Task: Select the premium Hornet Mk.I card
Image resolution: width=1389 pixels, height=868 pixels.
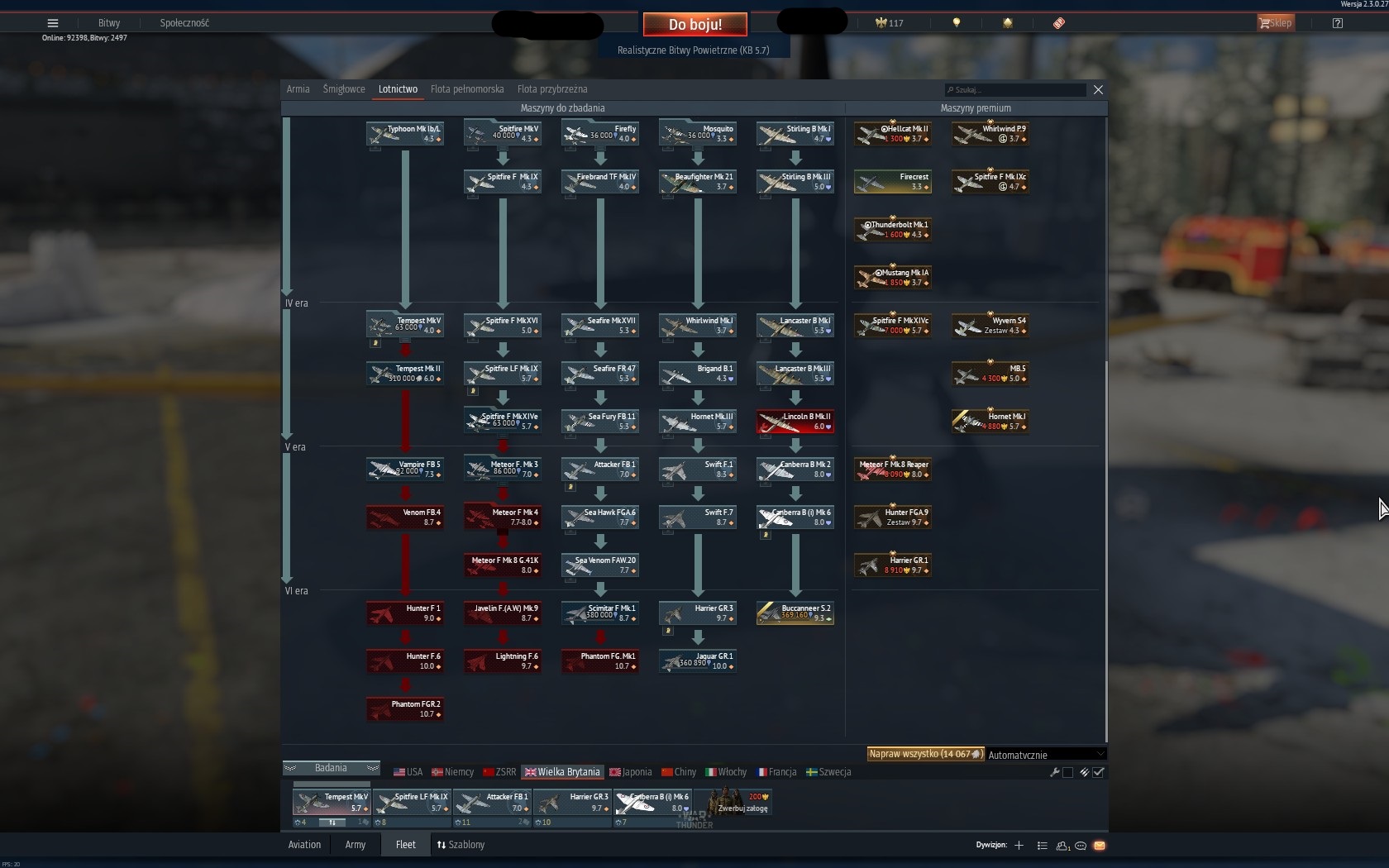Action: [x=990, y=422]
